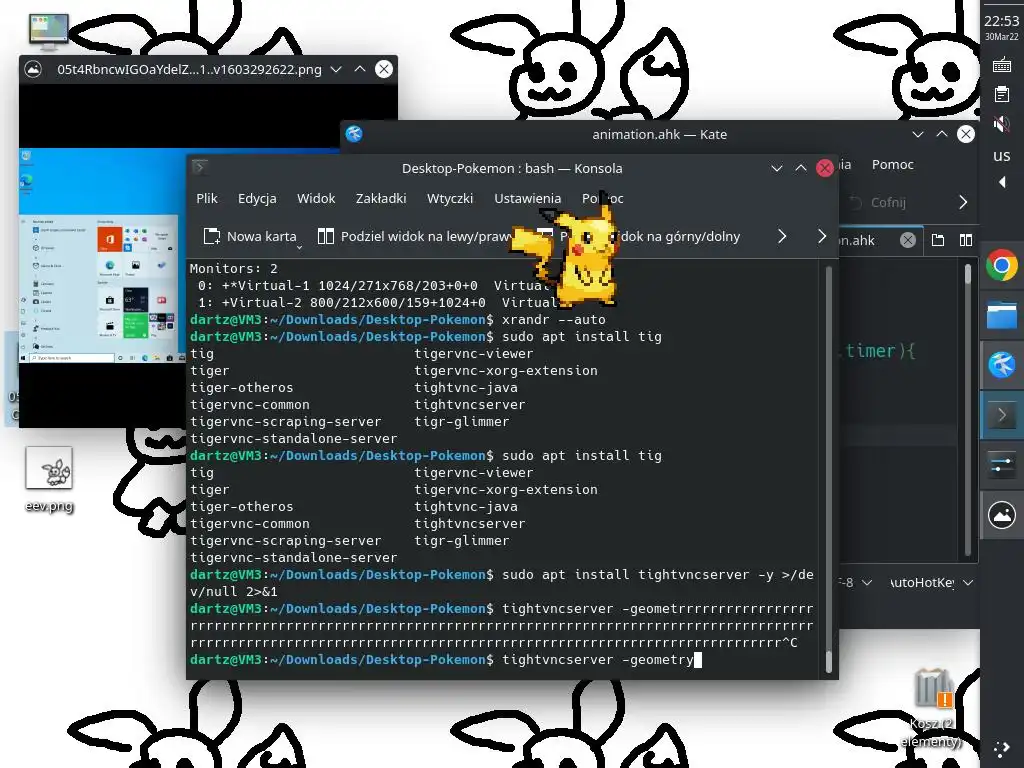The width and height of the screenshot is (1024, 768).
Task: Click Kate title 'animation.ahk — Kate'
Action: 660,135
